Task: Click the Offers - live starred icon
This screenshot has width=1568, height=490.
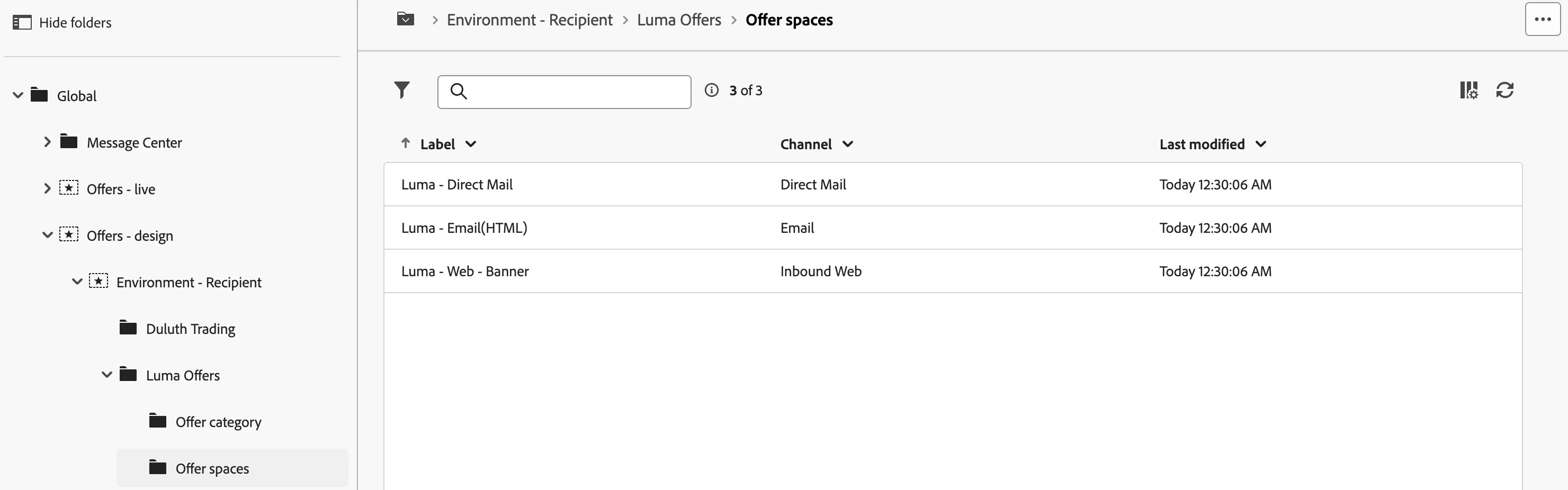Action: click(x=69, y=188)
